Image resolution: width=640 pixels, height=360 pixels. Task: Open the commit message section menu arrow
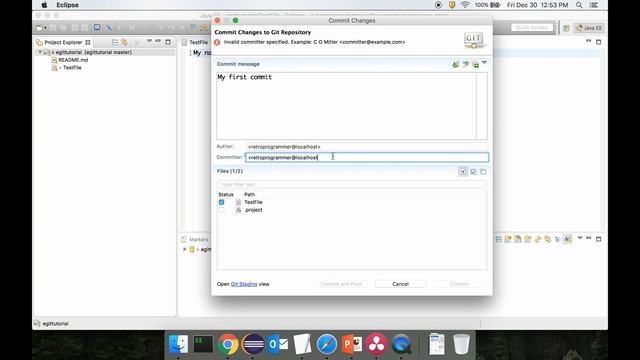[484, 63]
